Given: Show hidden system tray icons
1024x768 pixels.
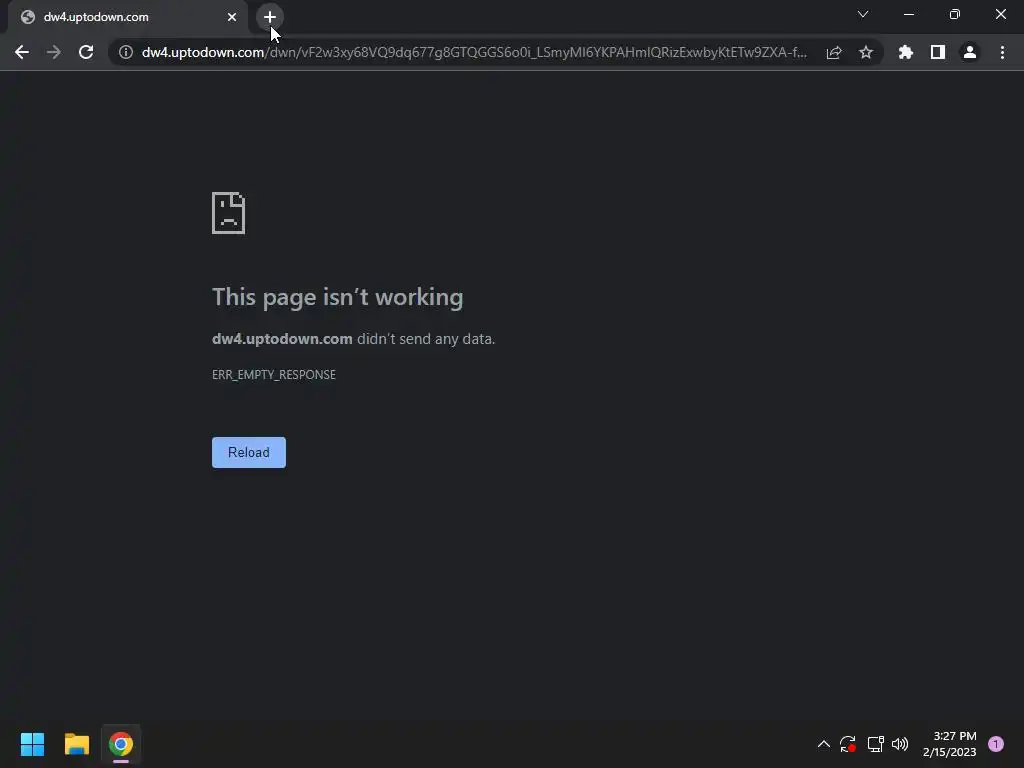Looking at the screenshot, I should pos(824,744).
